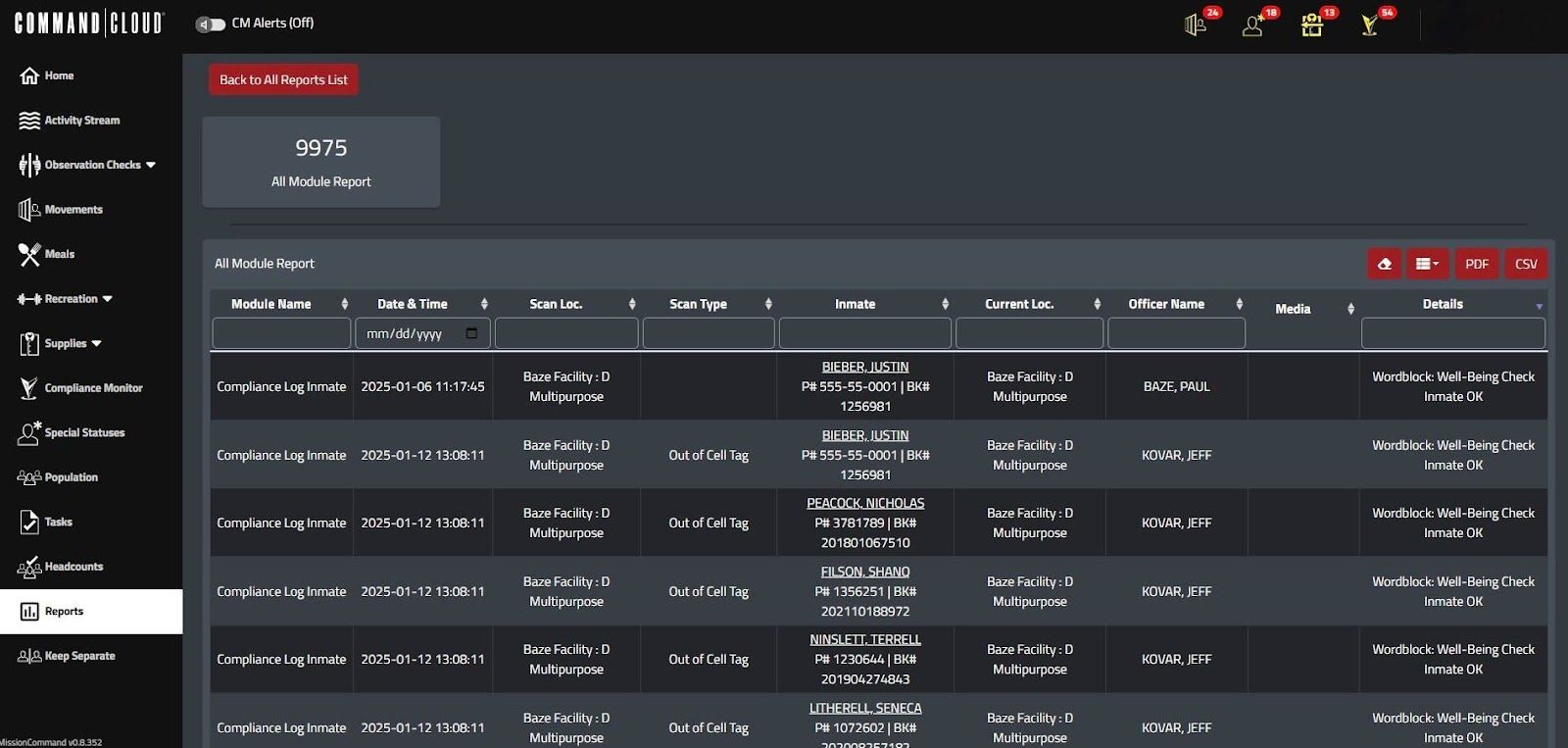Click the Command Cloud logo
1568x748 pixels.
(89, 24)
